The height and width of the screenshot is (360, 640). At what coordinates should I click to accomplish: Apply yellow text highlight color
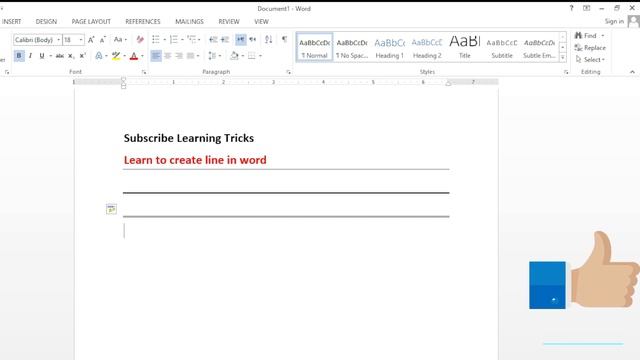(116, 56)
